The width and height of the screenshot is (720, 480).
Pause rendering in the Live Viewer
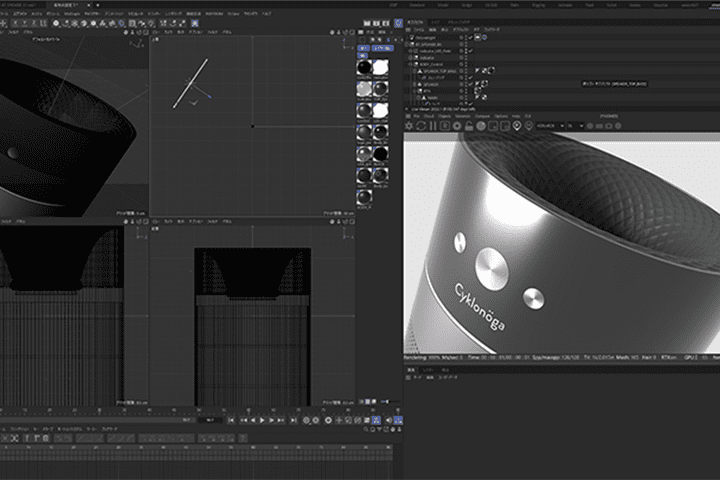click(433, 126)
